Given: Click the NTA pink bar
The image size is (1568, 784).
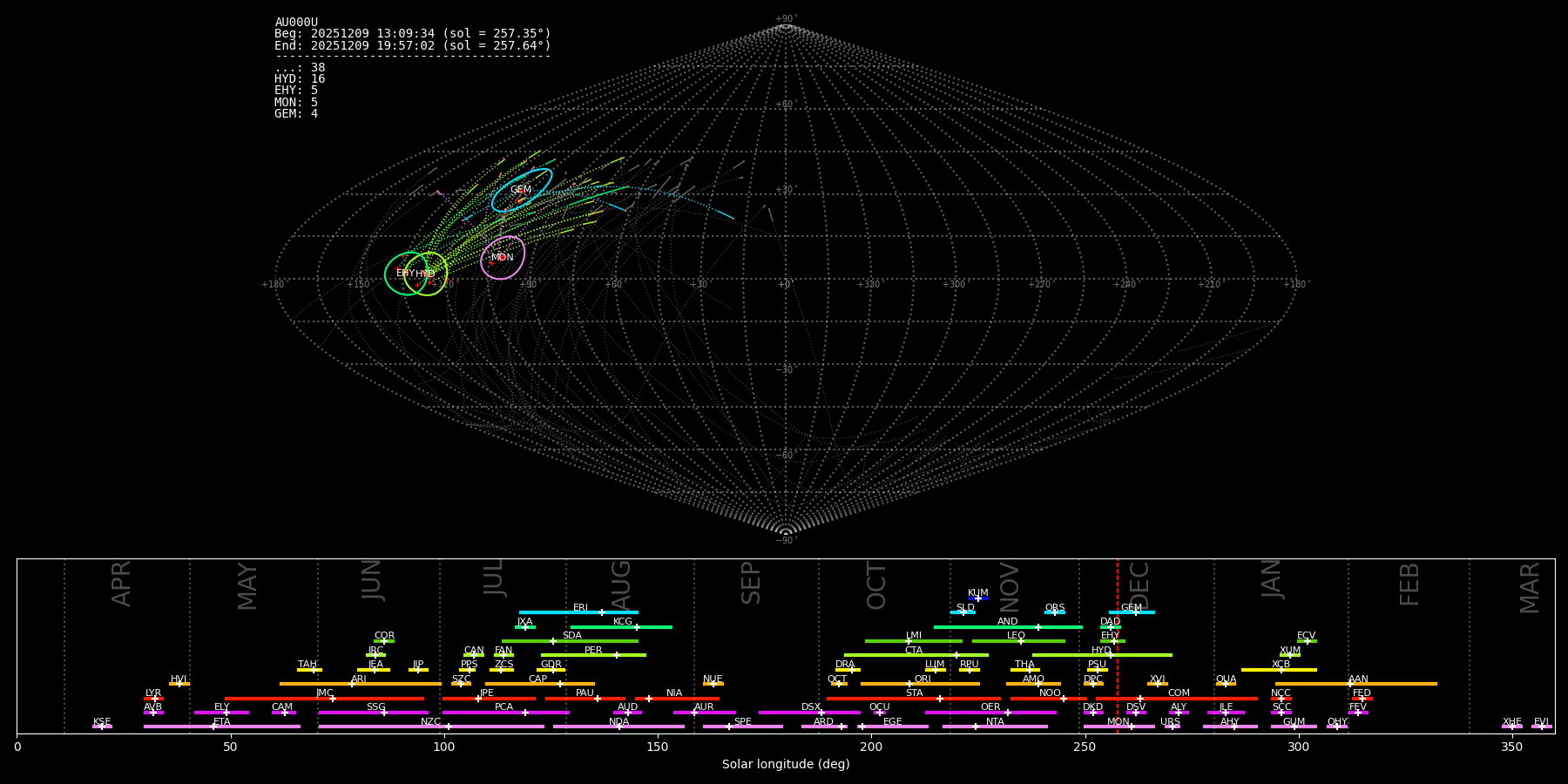Looking at the screenshot, I should pyautogui.click(x=995, y=727).
